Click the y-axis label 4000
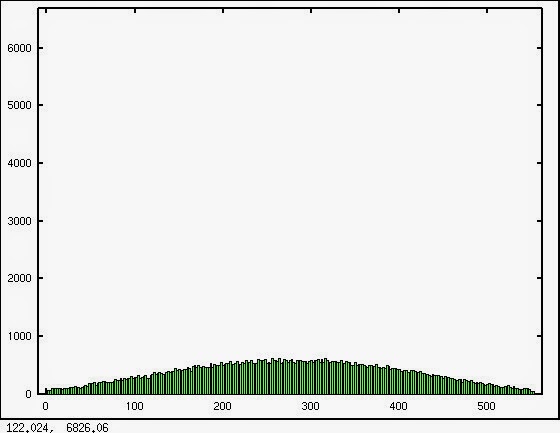 tap(19, 163)
